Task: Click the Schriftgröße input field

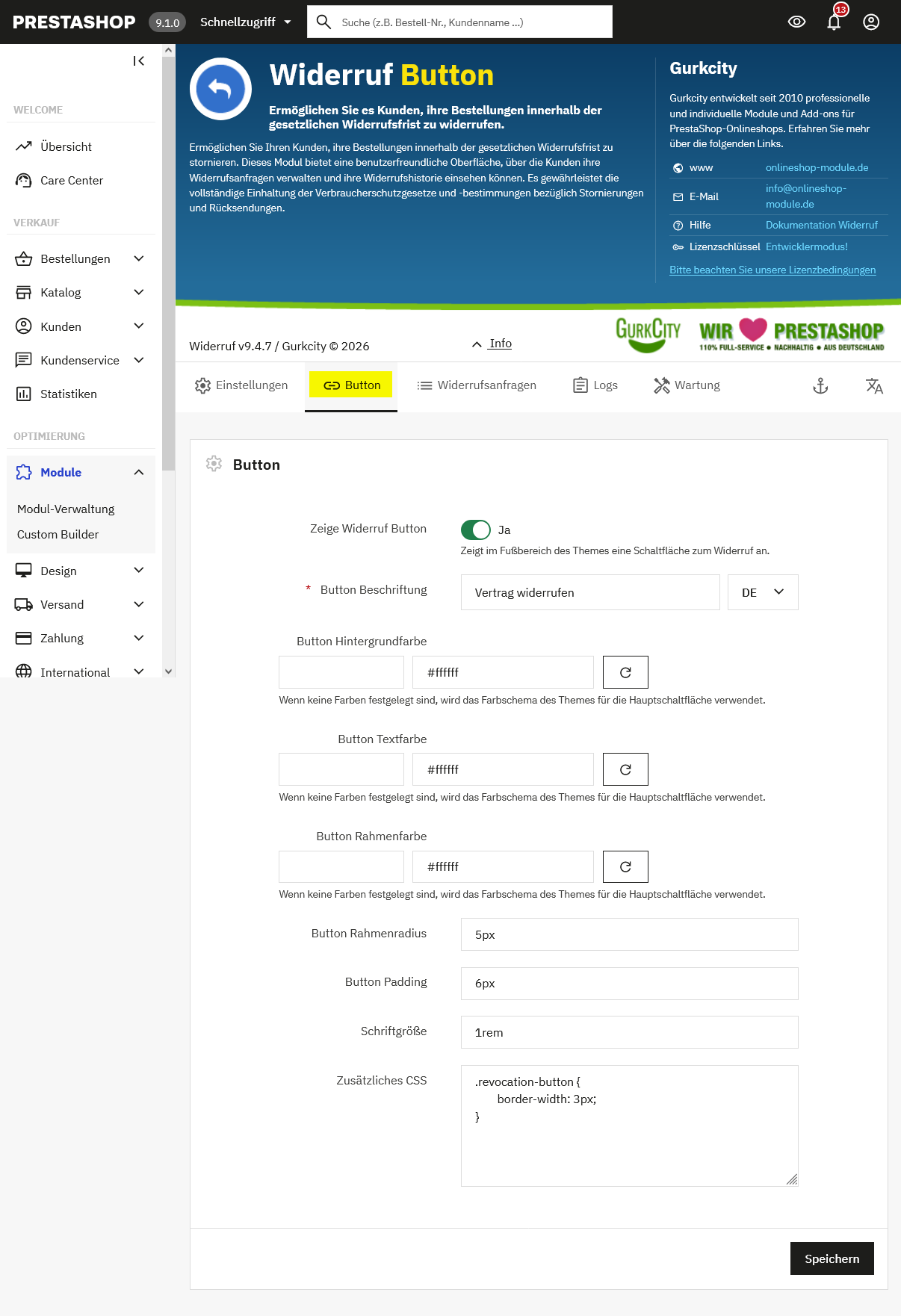Action: (x=630, y=1032)
